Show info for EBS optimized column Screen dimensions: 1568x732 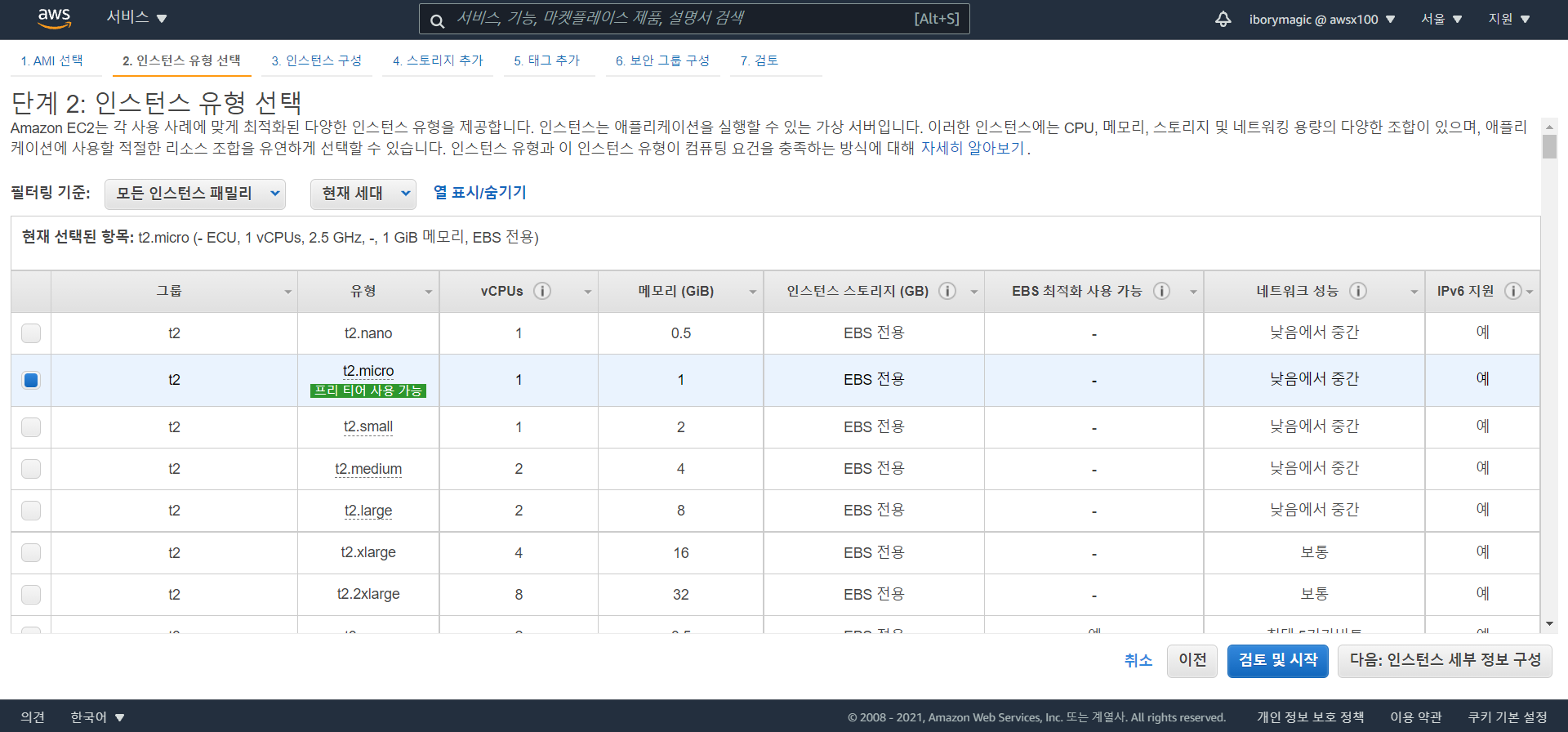[x=1161, y=291]
